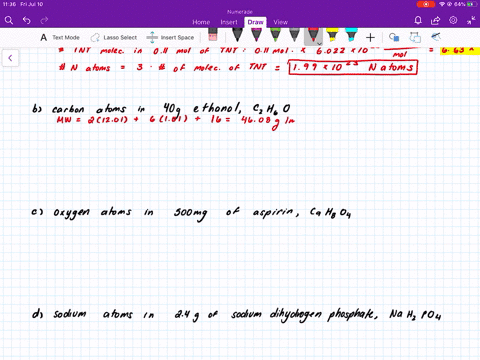
Task: Pick the black pen
Action: click(237, 35)
